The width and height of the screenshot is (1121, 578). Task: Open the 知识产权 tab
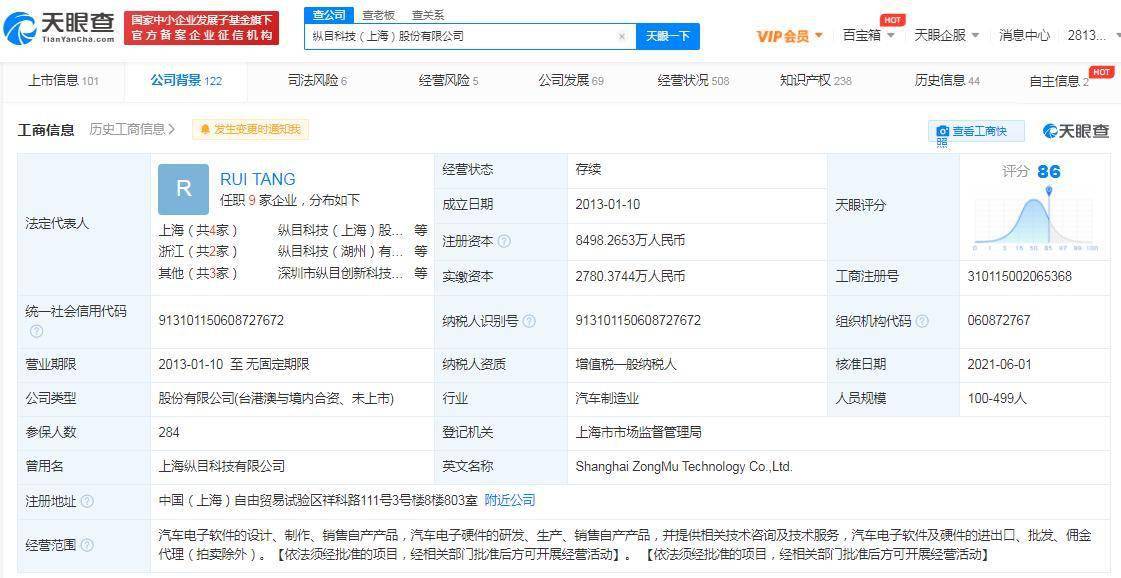(816, 81)
